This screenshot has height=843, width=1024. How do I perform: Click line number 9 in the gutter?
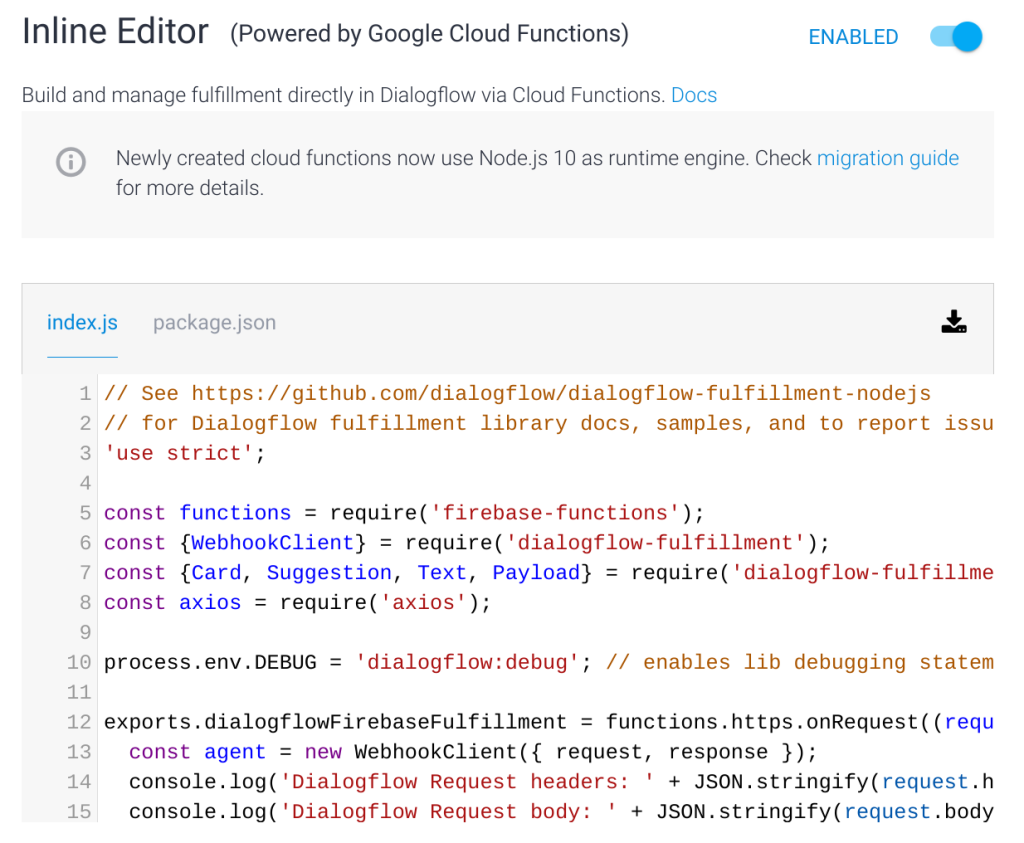pos(85,633)
